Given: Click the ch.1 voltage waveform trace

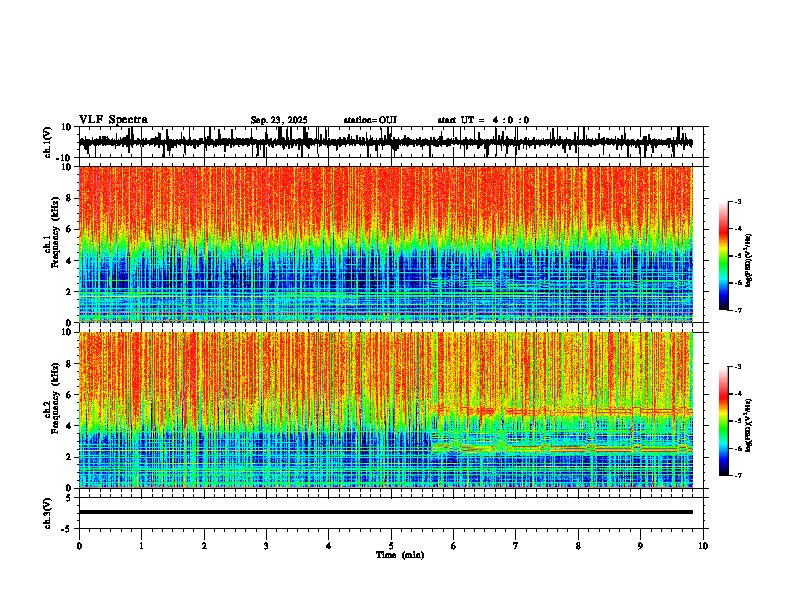Looking at the screenshot, I should pos(385,142).
